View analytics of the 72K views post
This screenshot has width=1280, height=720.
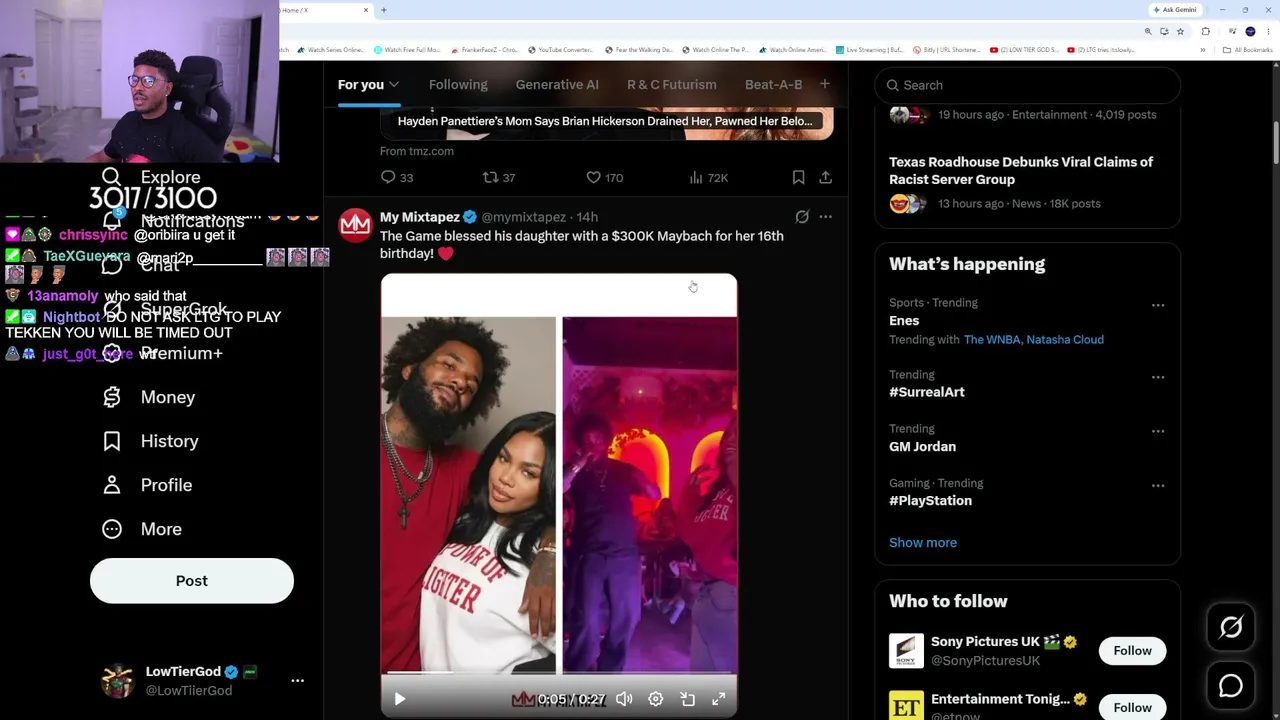(x=708, y=177)
